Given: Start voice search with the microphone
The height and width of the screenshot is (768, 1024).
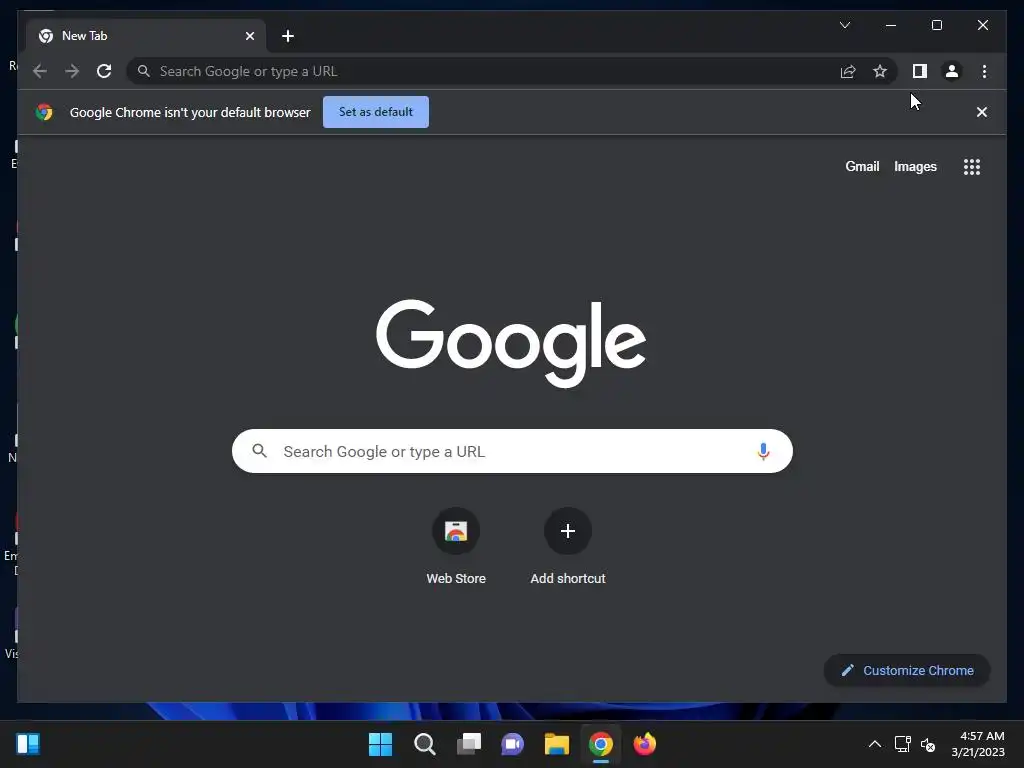Looking at the screenshot, I should (x=763, y=451).
